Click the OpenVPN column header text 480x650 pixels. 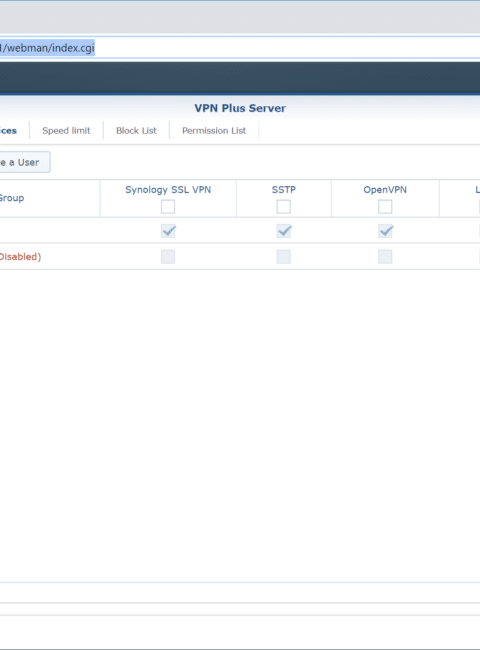coord(385,190)
